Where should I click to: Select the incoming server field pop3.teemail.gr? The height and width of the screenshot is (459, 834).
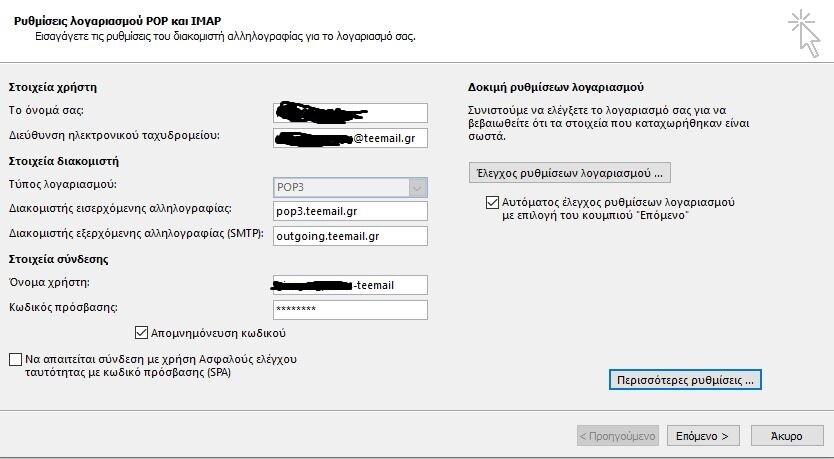(x=350, y=211)
